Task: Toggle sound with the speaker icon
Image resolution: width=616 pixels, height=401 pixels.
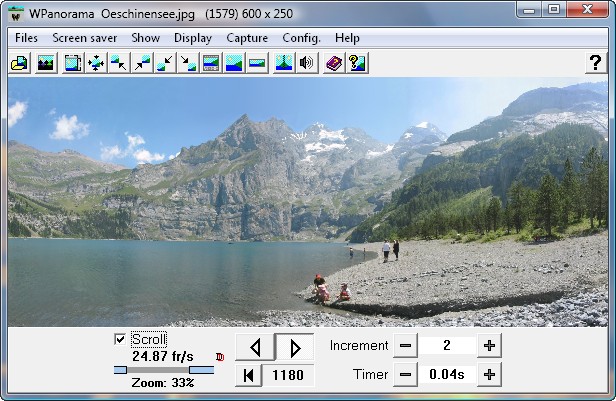Action: (307, 63)
